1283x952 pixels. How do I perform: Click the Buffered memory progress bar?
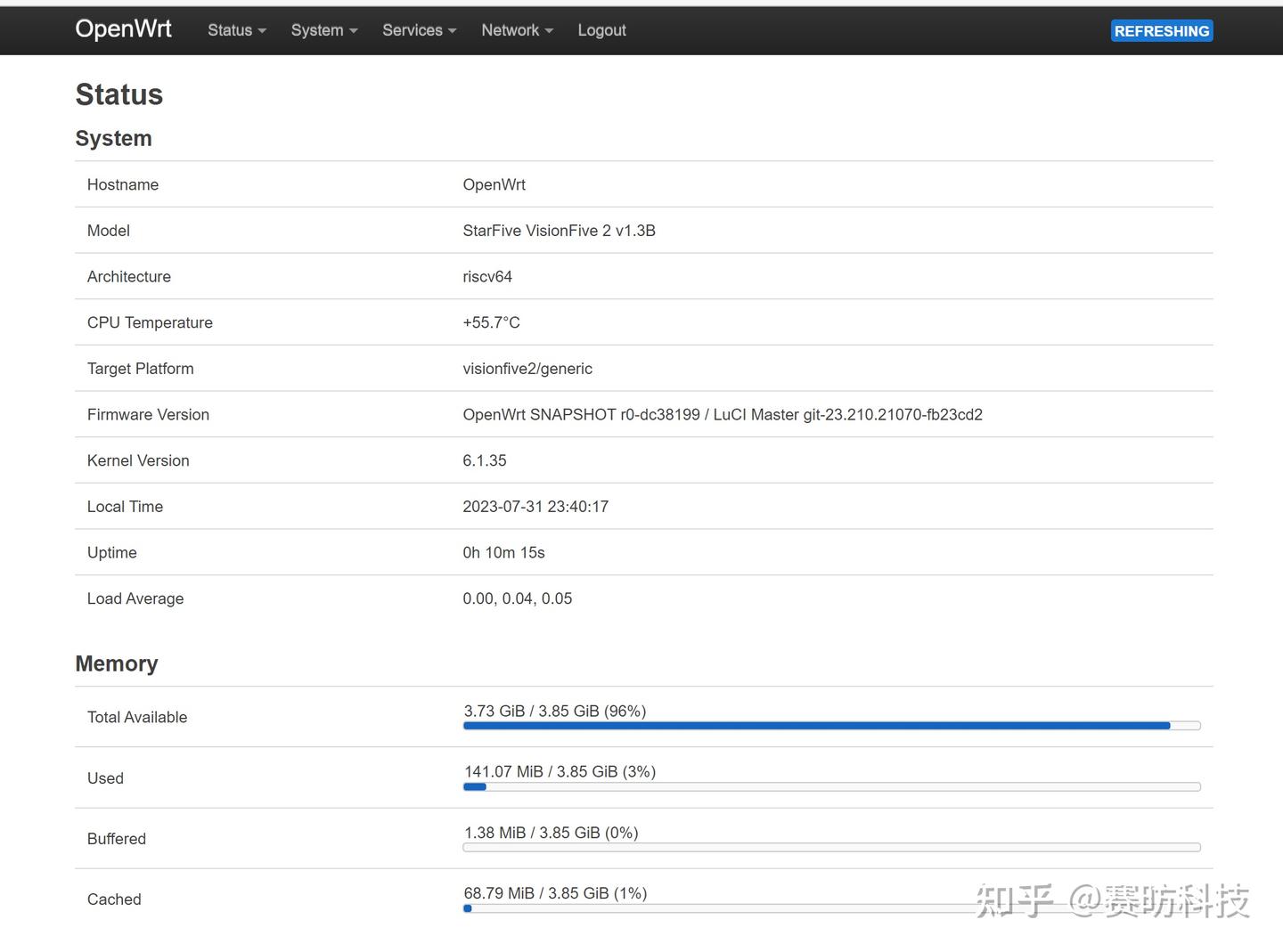click(x=832, y=847)
